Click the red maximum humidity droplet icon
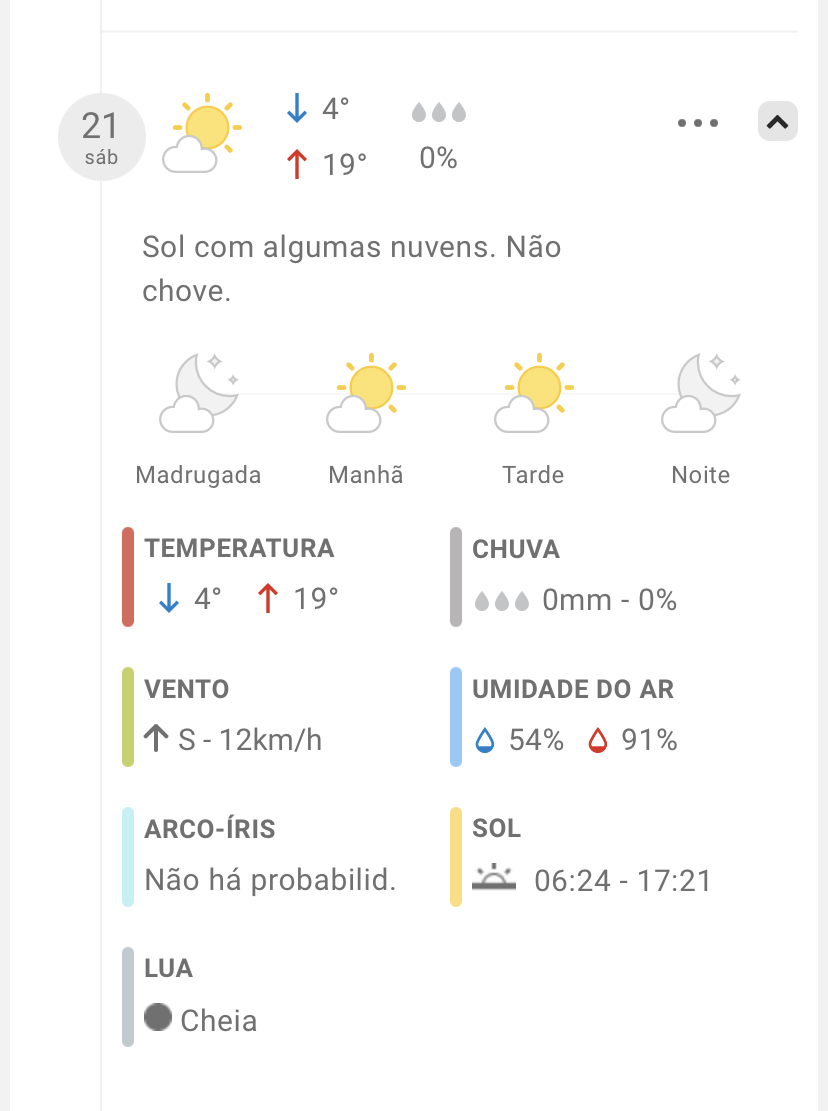The width and height of the screenshot is (828, 1111). [x=598, y=740]
